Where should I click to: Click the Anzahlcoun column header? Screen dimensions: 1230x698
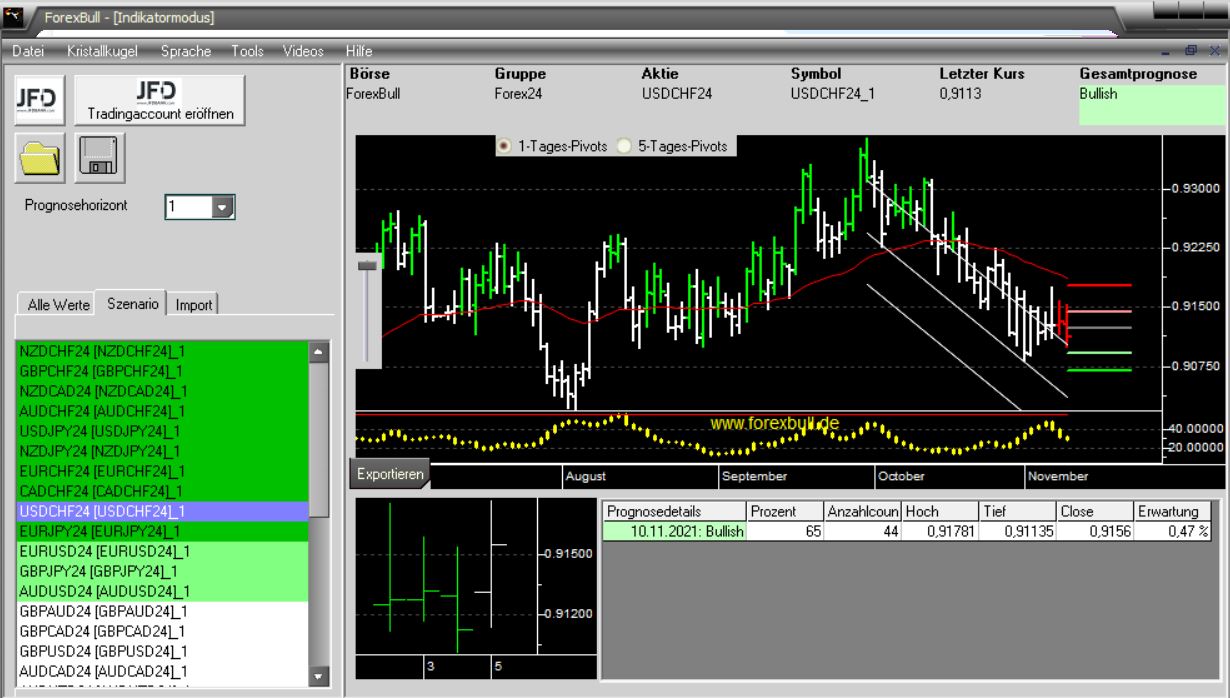coord(862,511)
